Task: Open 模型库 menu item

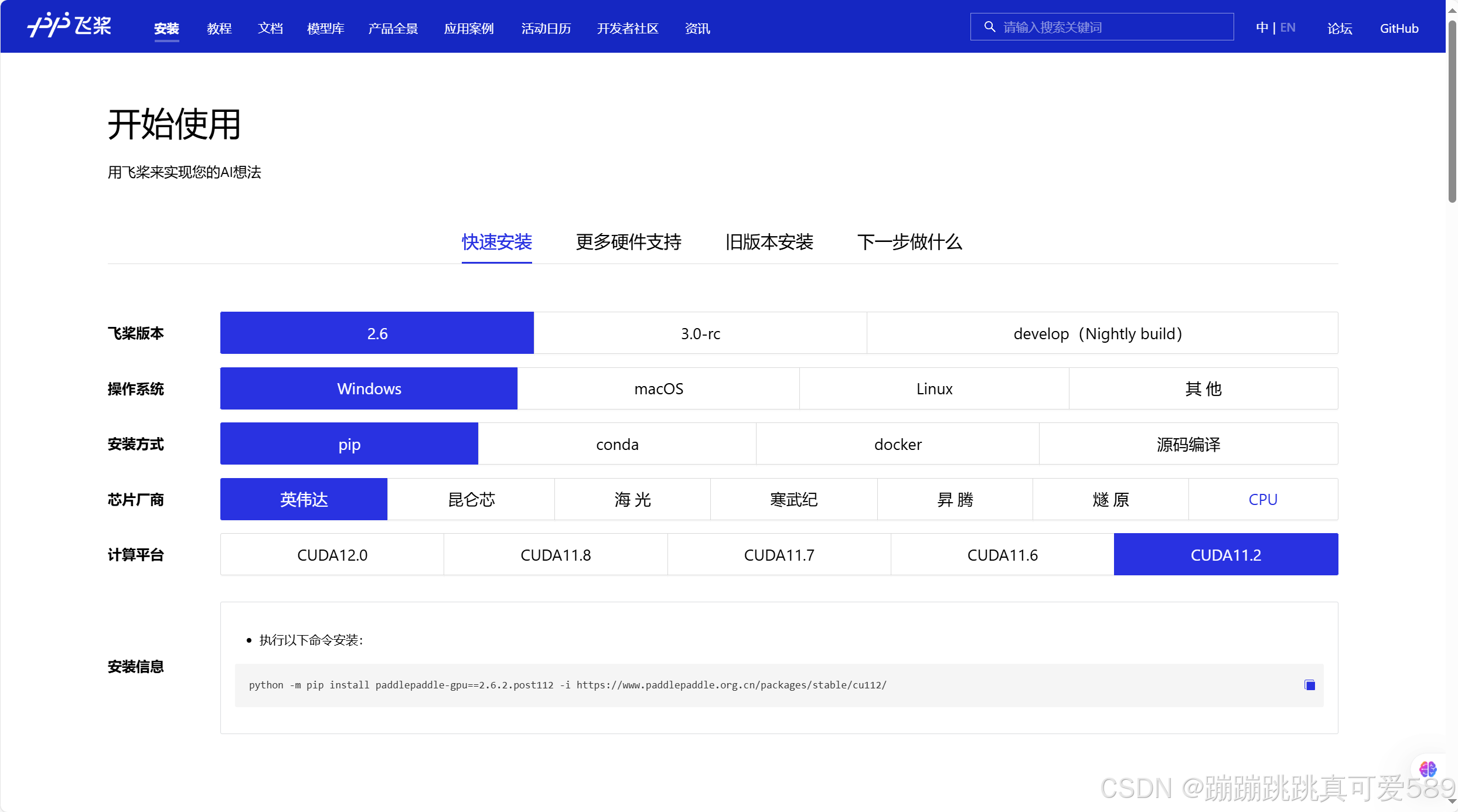Action: click(325, 28)
